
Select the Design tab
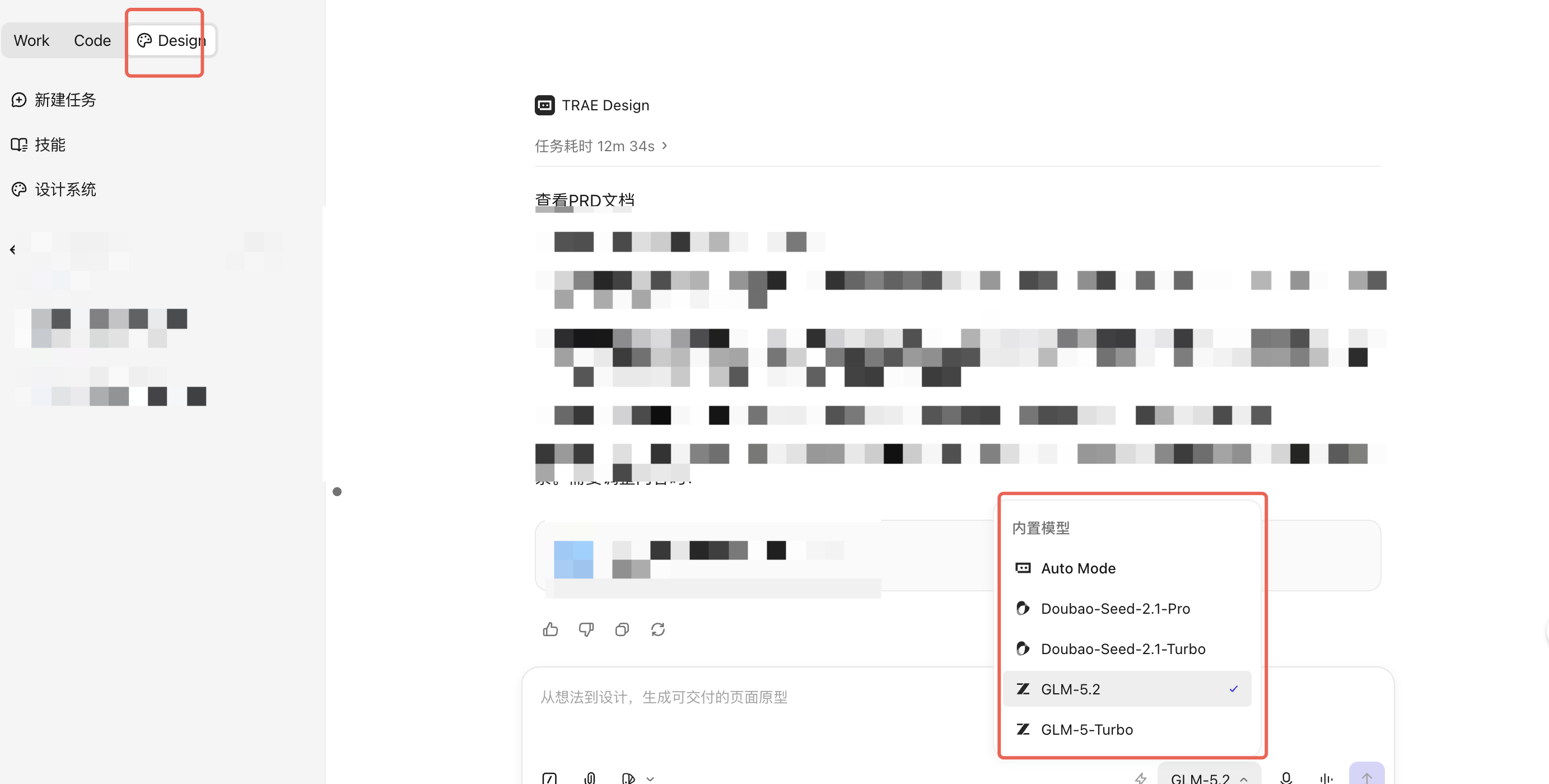click(171, 40)
